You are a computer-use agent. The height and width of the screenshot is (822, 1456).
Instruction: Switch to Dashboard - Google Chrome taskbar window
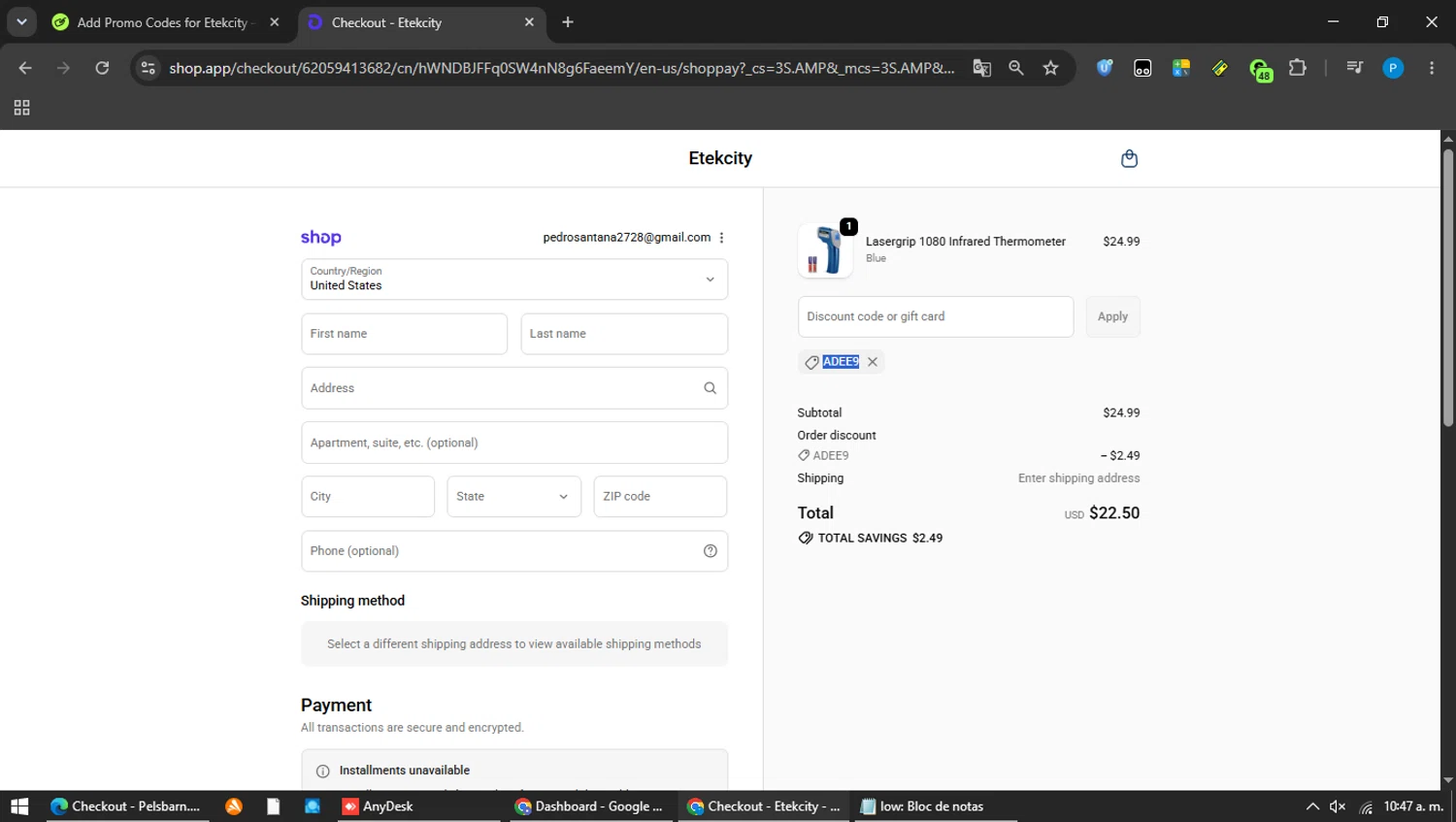click(590, 806)
